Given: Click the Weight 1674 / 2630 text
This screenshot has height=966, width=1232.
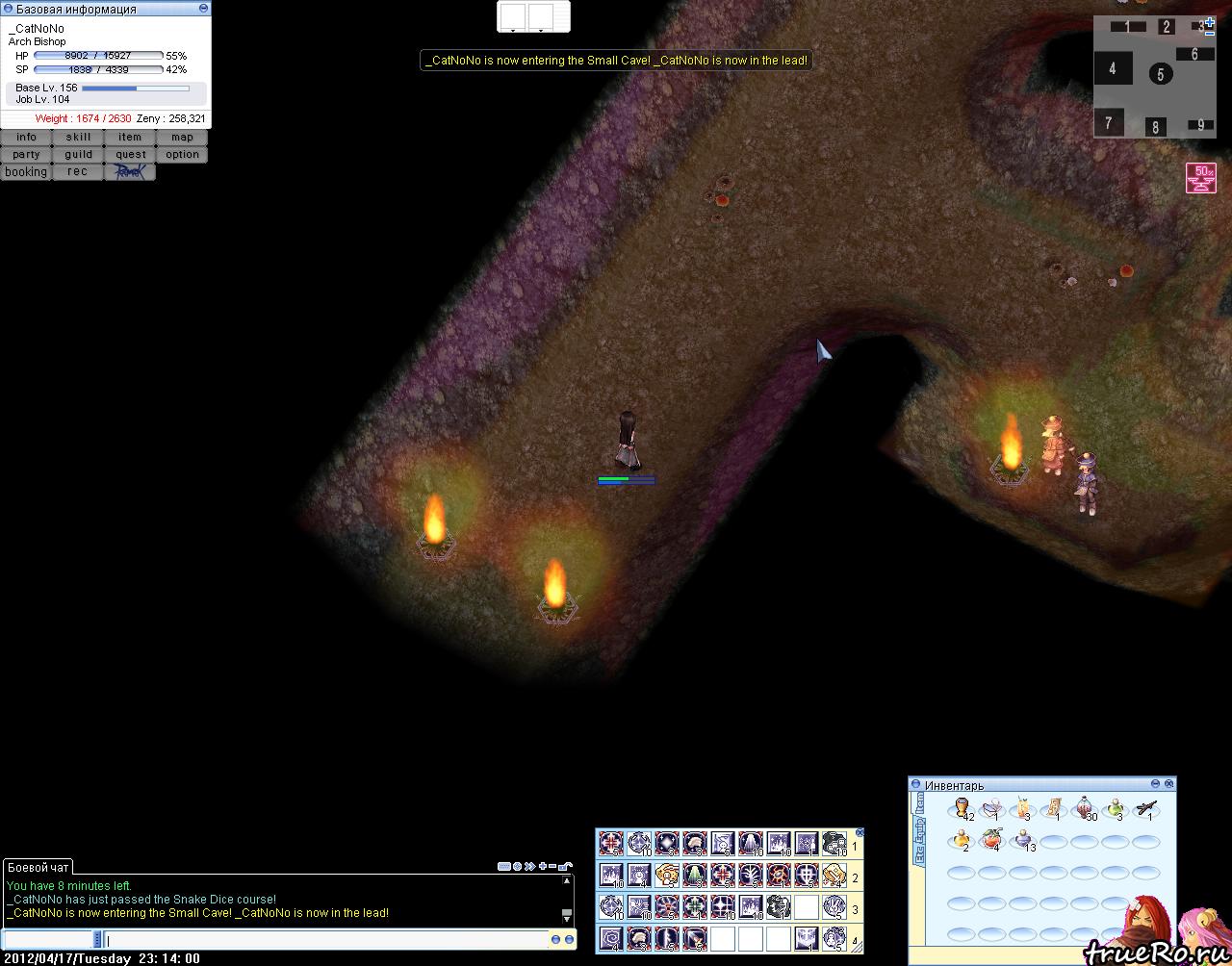Looking at the screenshot, I should [83, 119].
